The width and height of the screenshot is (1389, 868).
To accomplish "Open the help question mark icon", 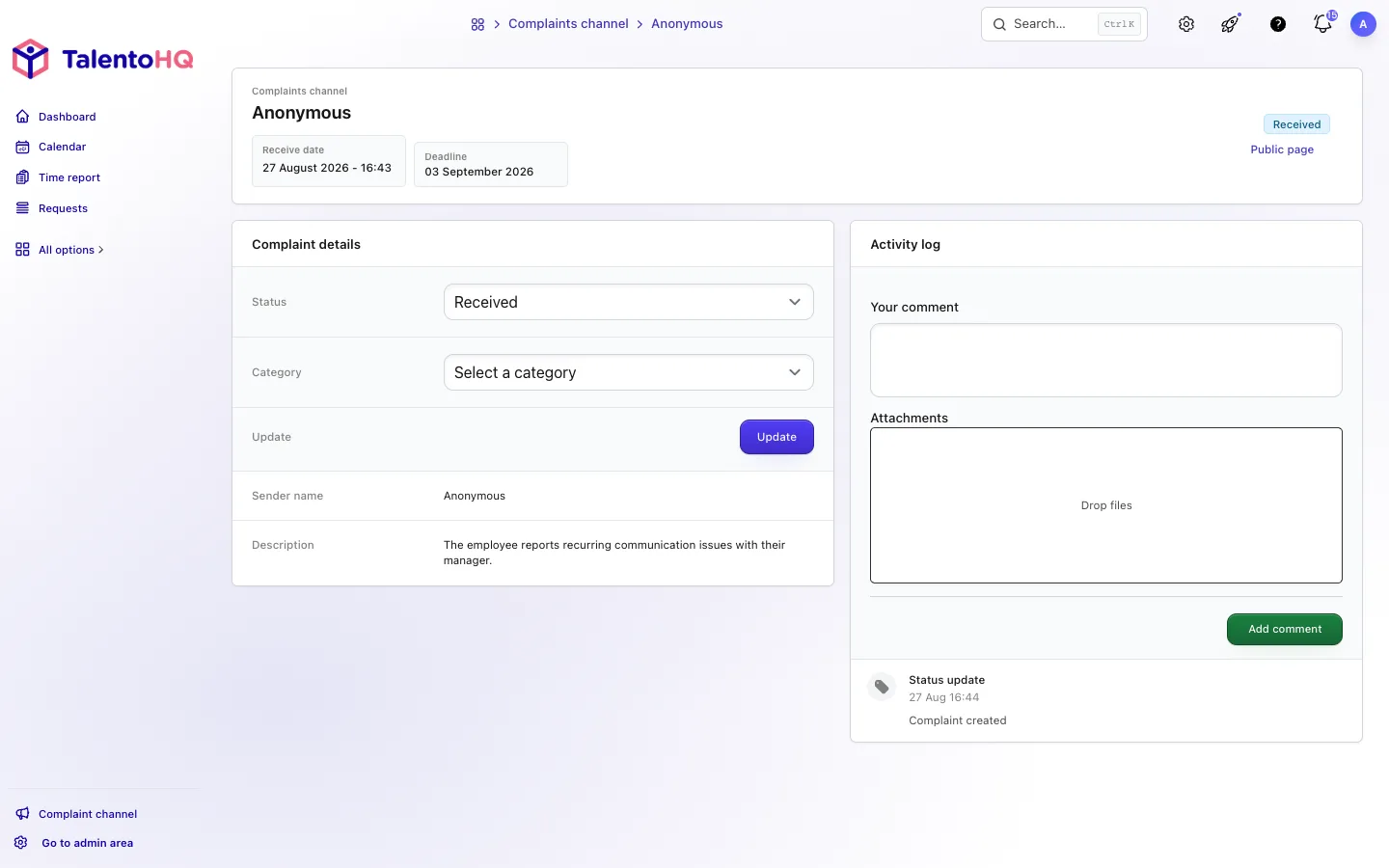I will 1278,24.
